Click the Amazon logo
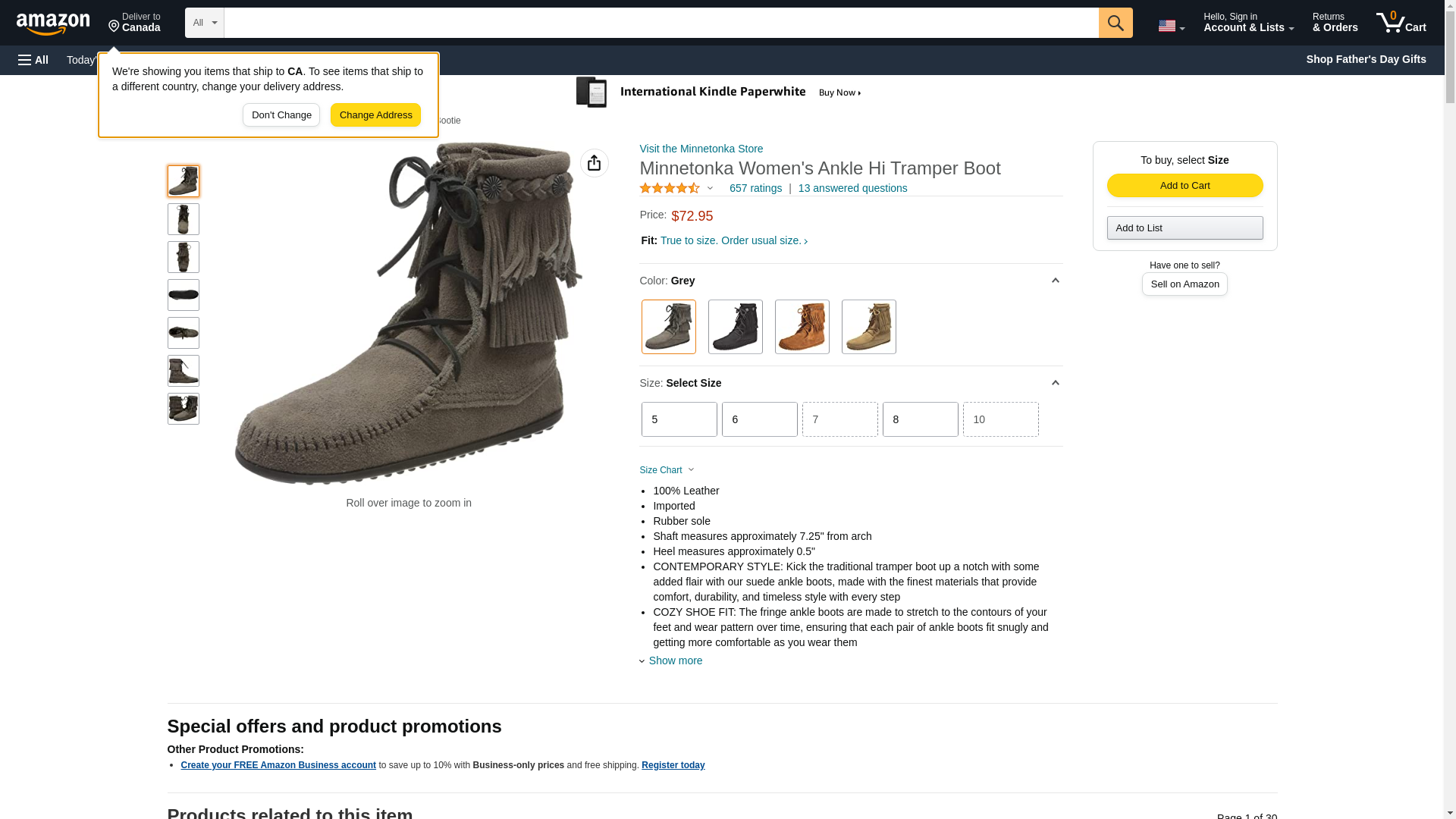 (x=53, y=24)
